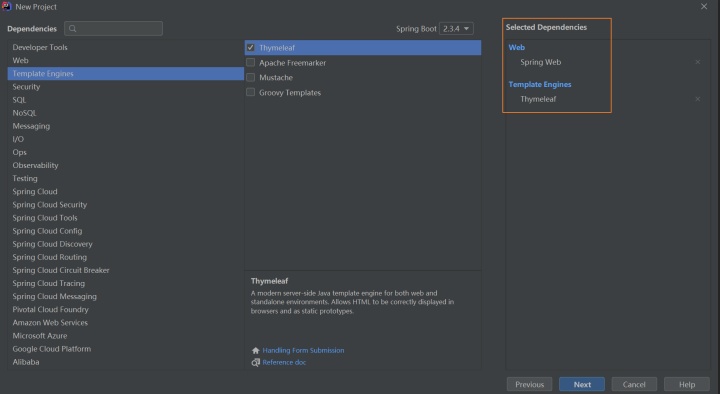Click the Next button
This screenshot has height=394, width=720.
coord(582,384)
